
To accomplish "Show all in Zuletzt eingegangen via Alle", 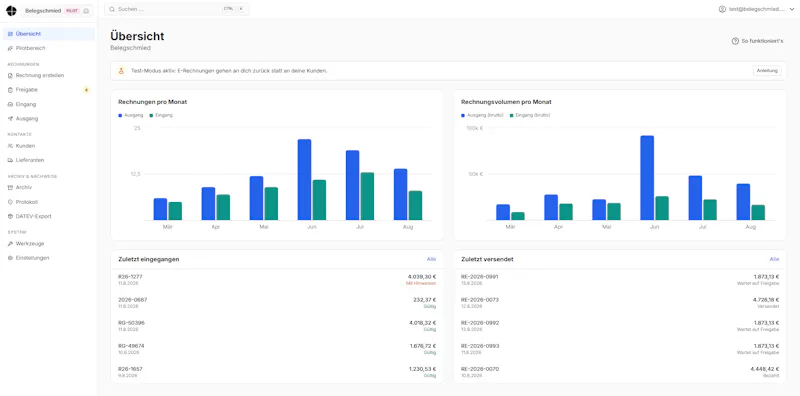I will point(431,259).
